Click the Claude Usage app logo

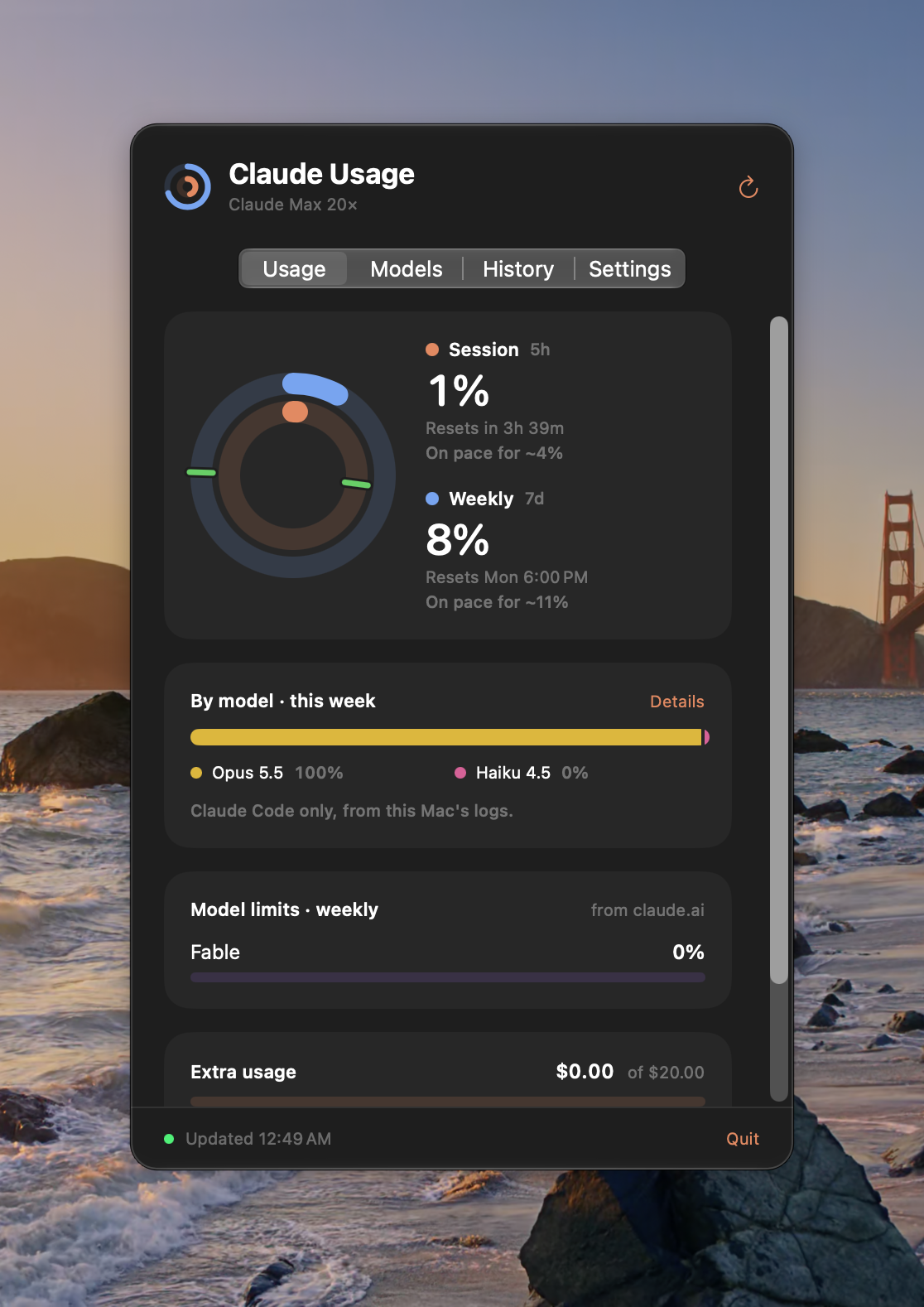[188, 186]
